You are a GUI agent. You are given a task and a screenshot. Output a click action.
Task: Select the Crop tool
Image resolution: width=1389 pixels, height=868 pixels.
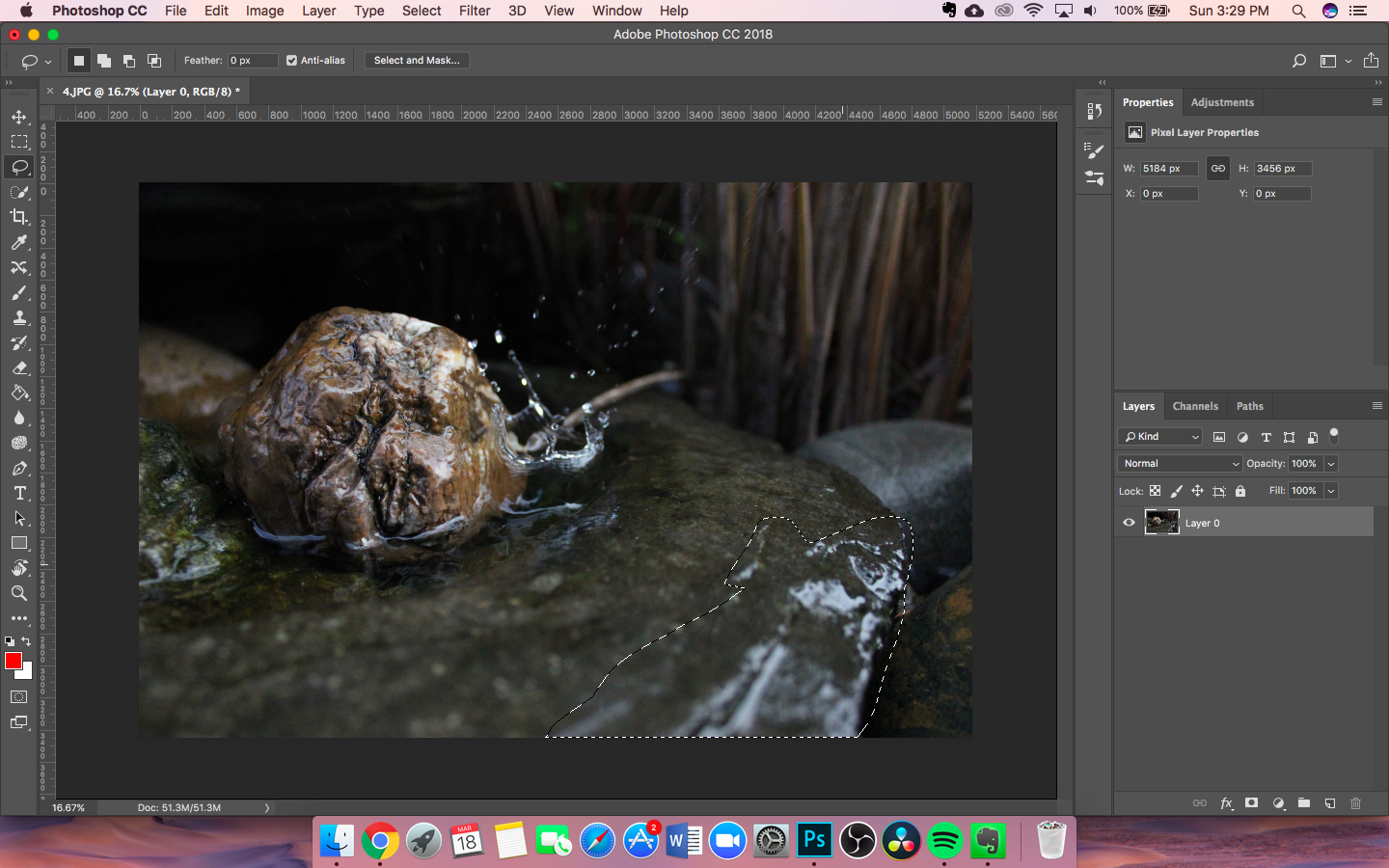point(19,217)
